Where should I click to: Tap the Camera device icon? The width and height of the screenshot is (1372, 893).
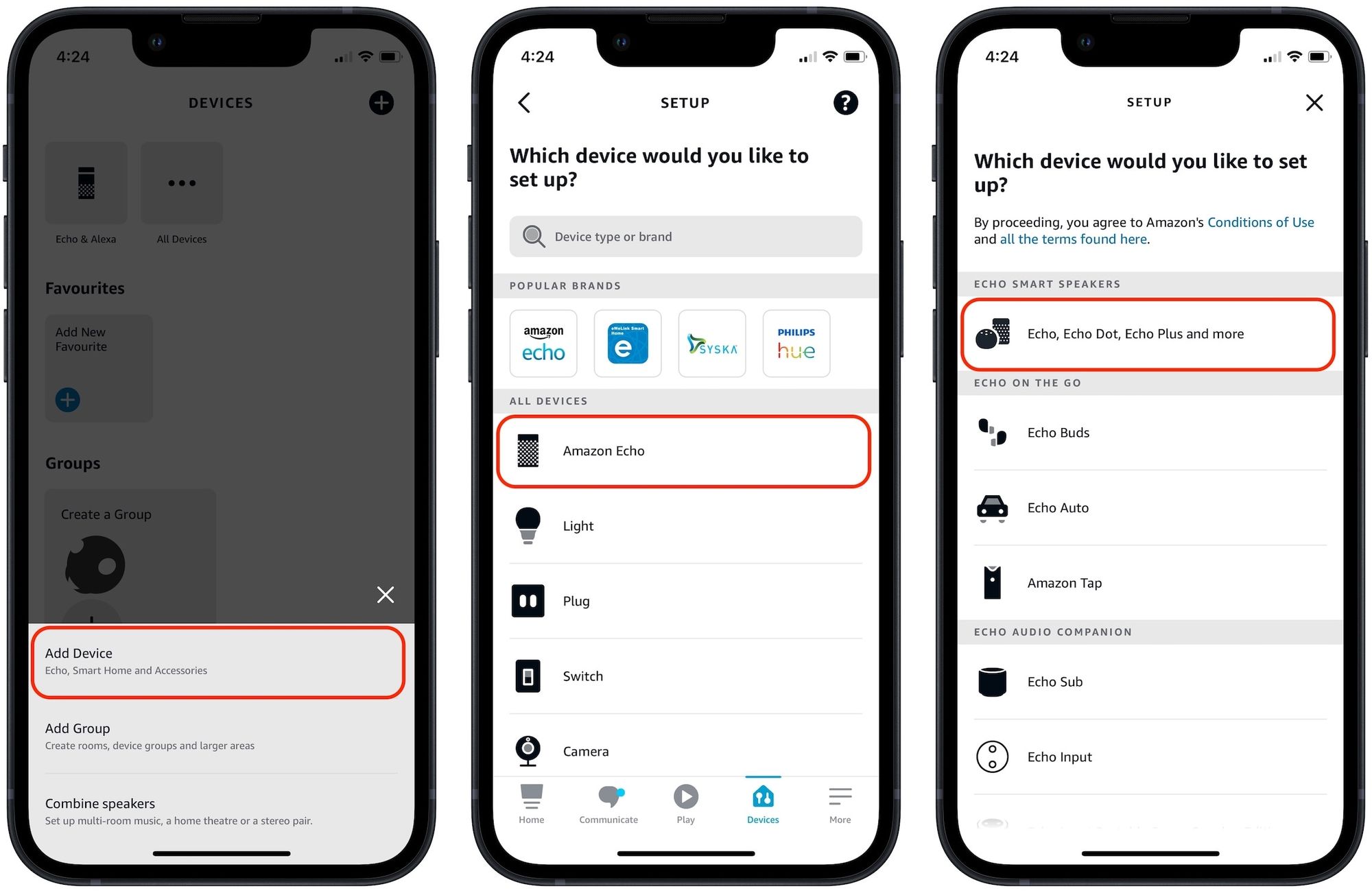[x=528, y=749]
